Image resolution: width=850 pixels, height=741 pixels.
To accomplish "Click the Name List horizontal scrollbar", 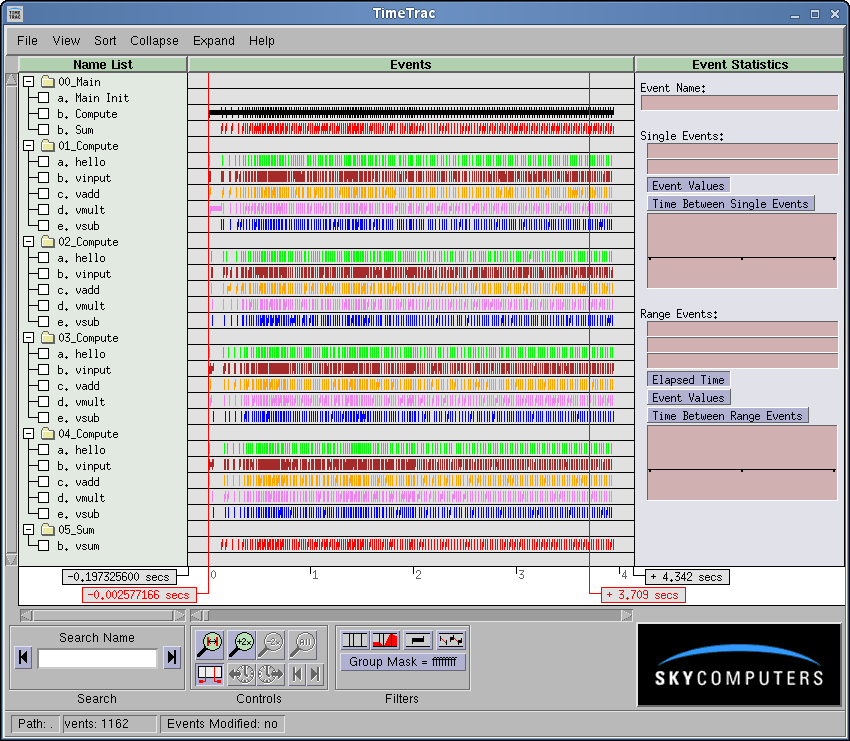I will tap(102, 615).
